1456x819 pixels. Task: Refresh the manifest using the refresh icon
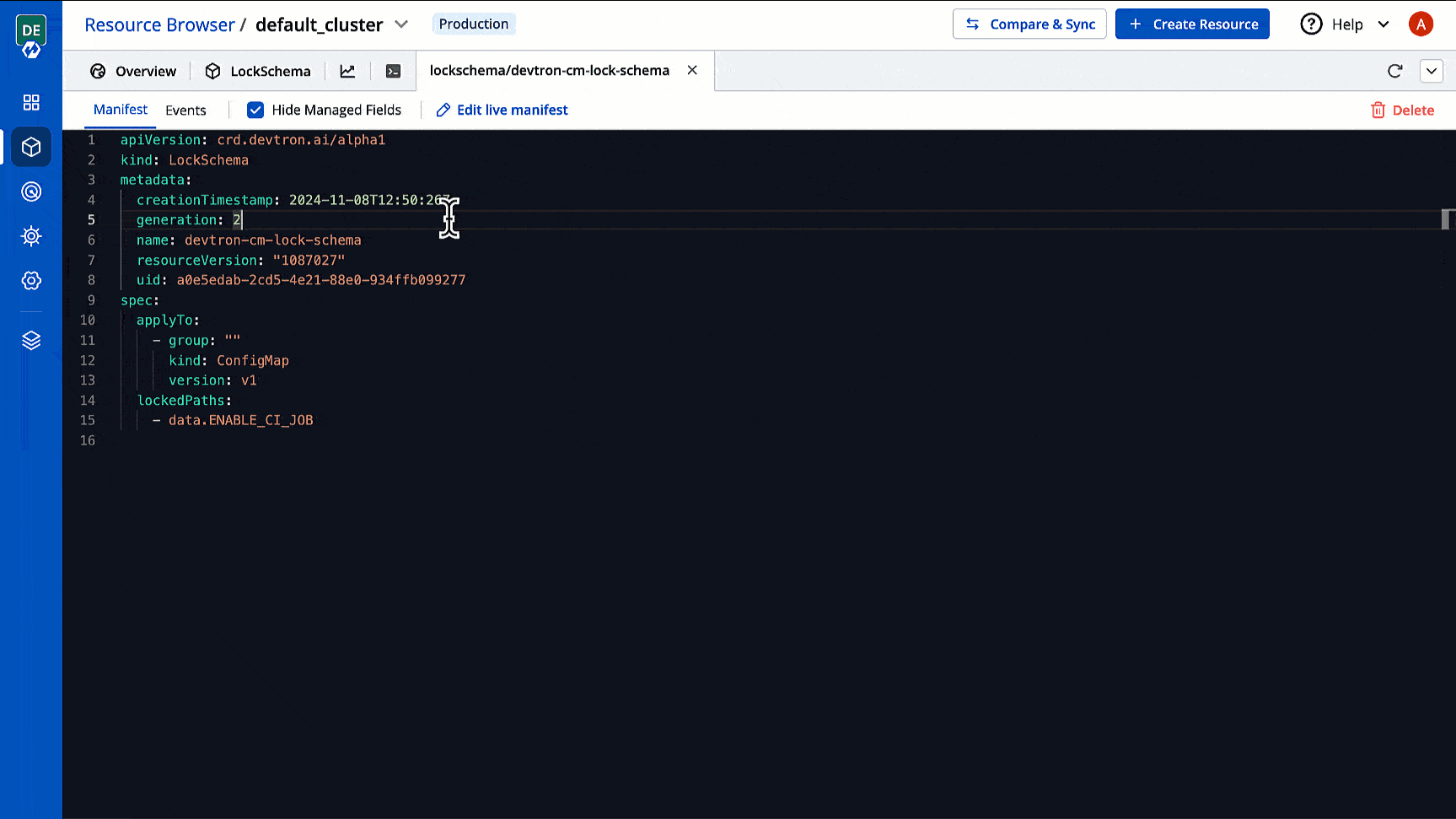click(1395, 71)
